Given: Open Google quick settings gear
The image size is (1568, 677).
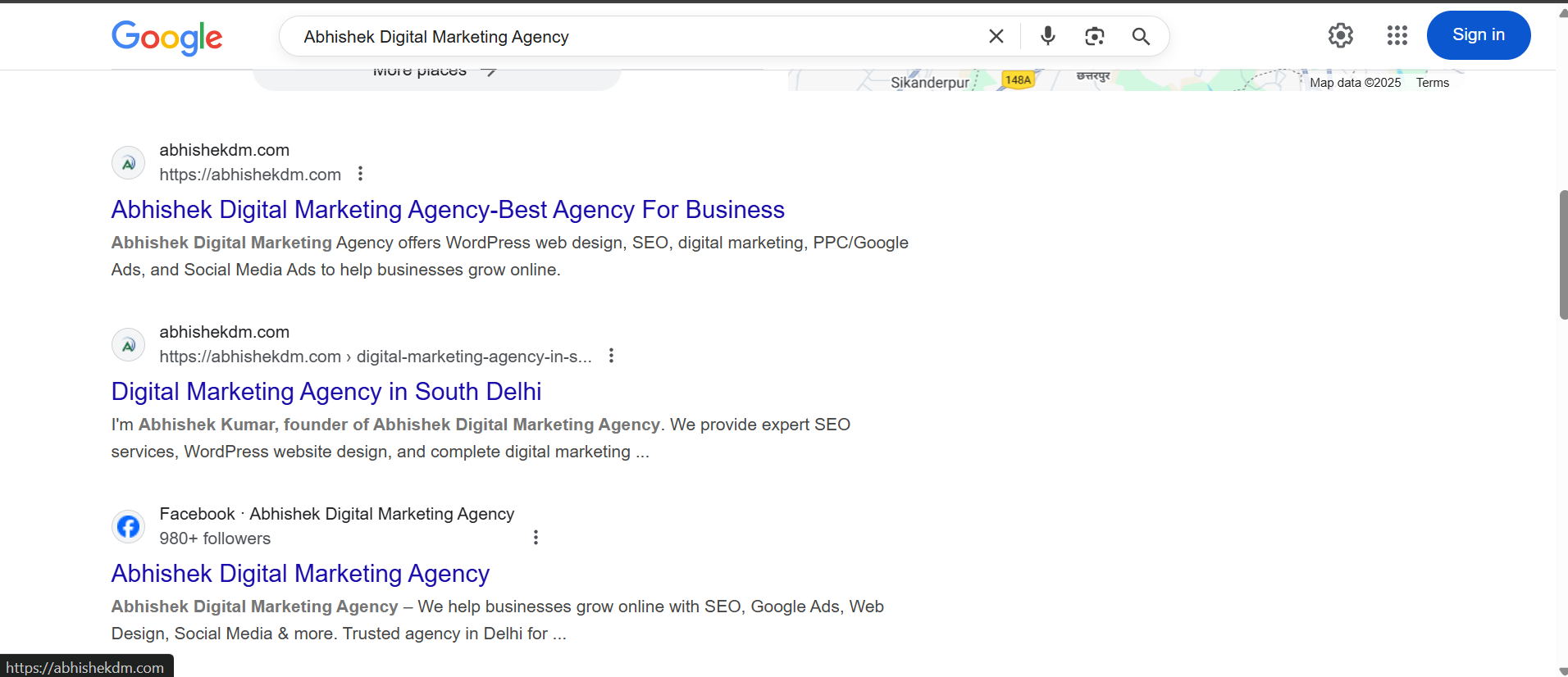Looking at the screenshot, I should [1340, 35].
